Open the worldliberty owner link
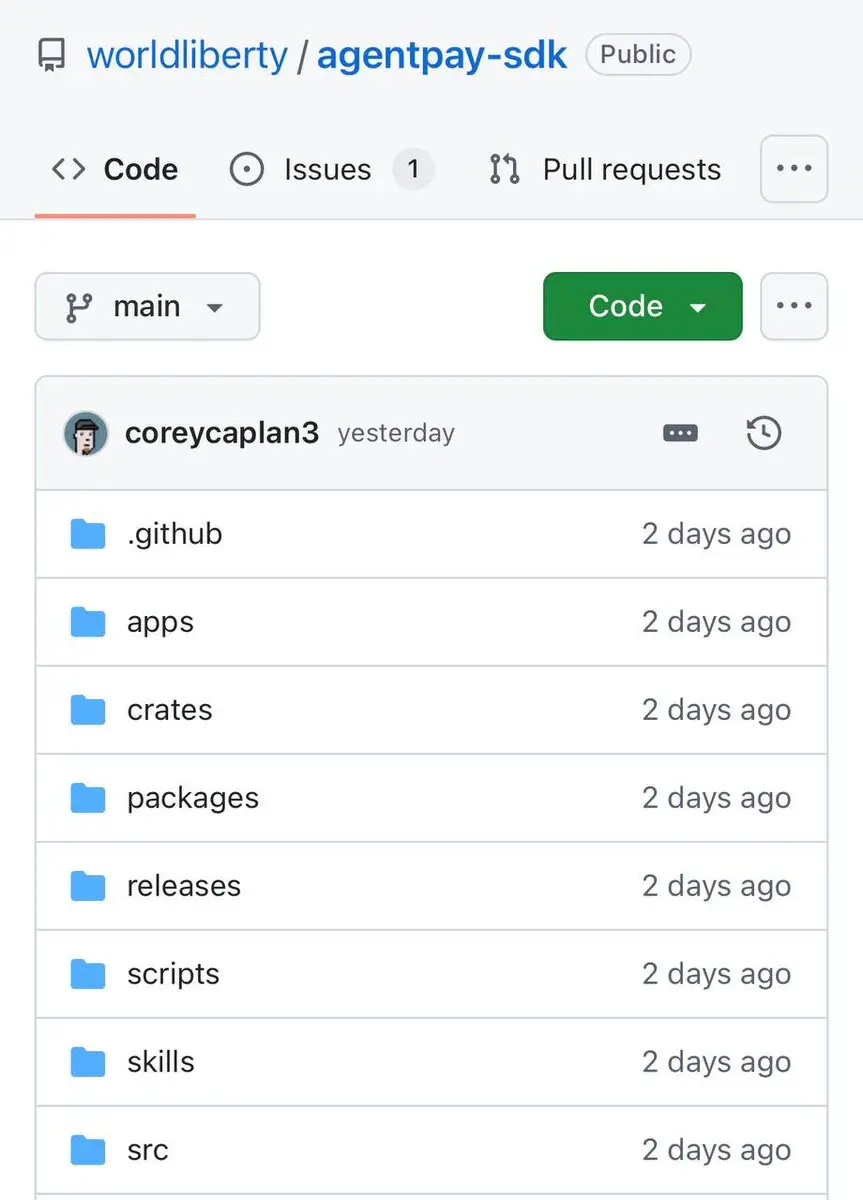This screenshot has width=863, height=1200. [187, 55]
